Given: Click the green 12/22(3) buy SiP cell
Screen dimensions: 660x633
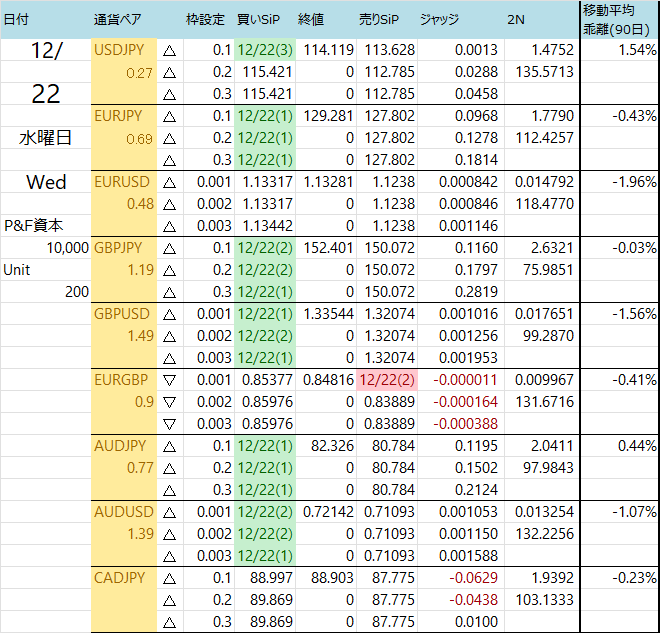Looking at the screenshot, I should click(x=265, y=50).
